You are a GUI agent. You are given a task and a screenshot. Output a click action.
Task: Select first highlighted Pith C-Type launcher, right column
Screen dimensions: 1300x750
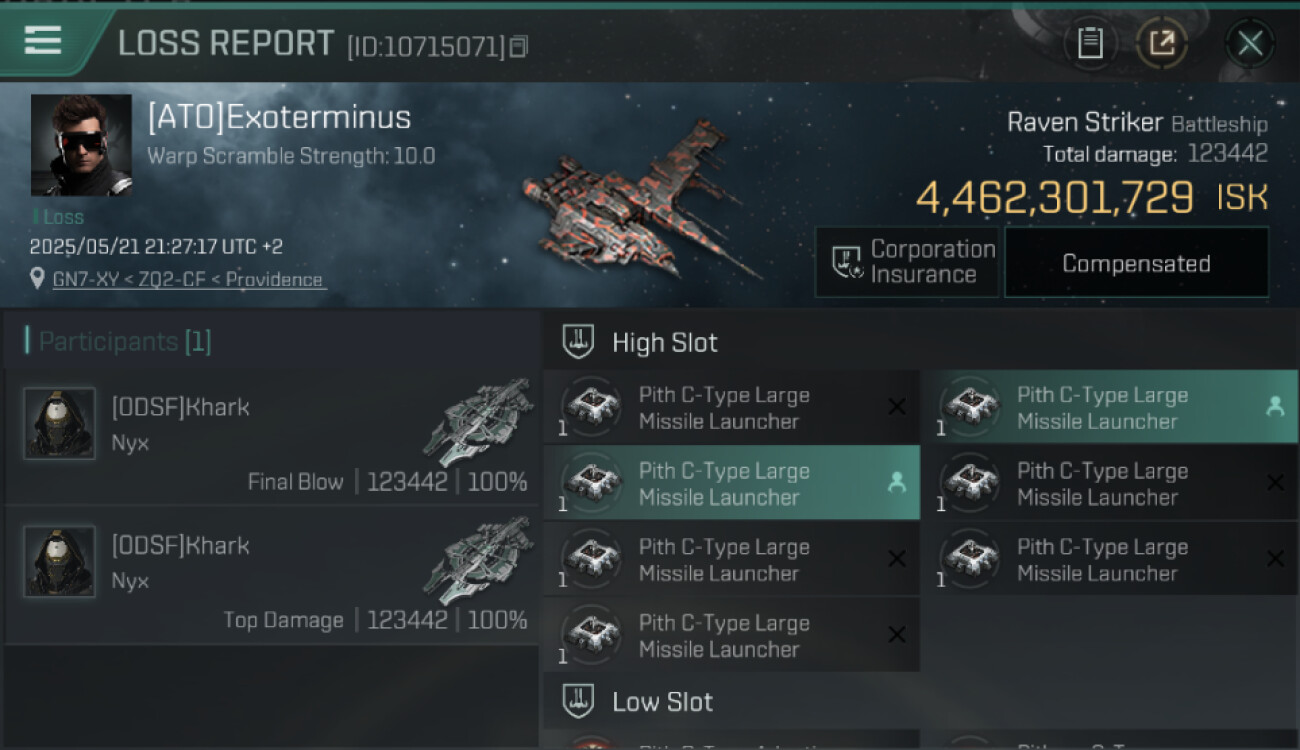[x=1108, y=408]
